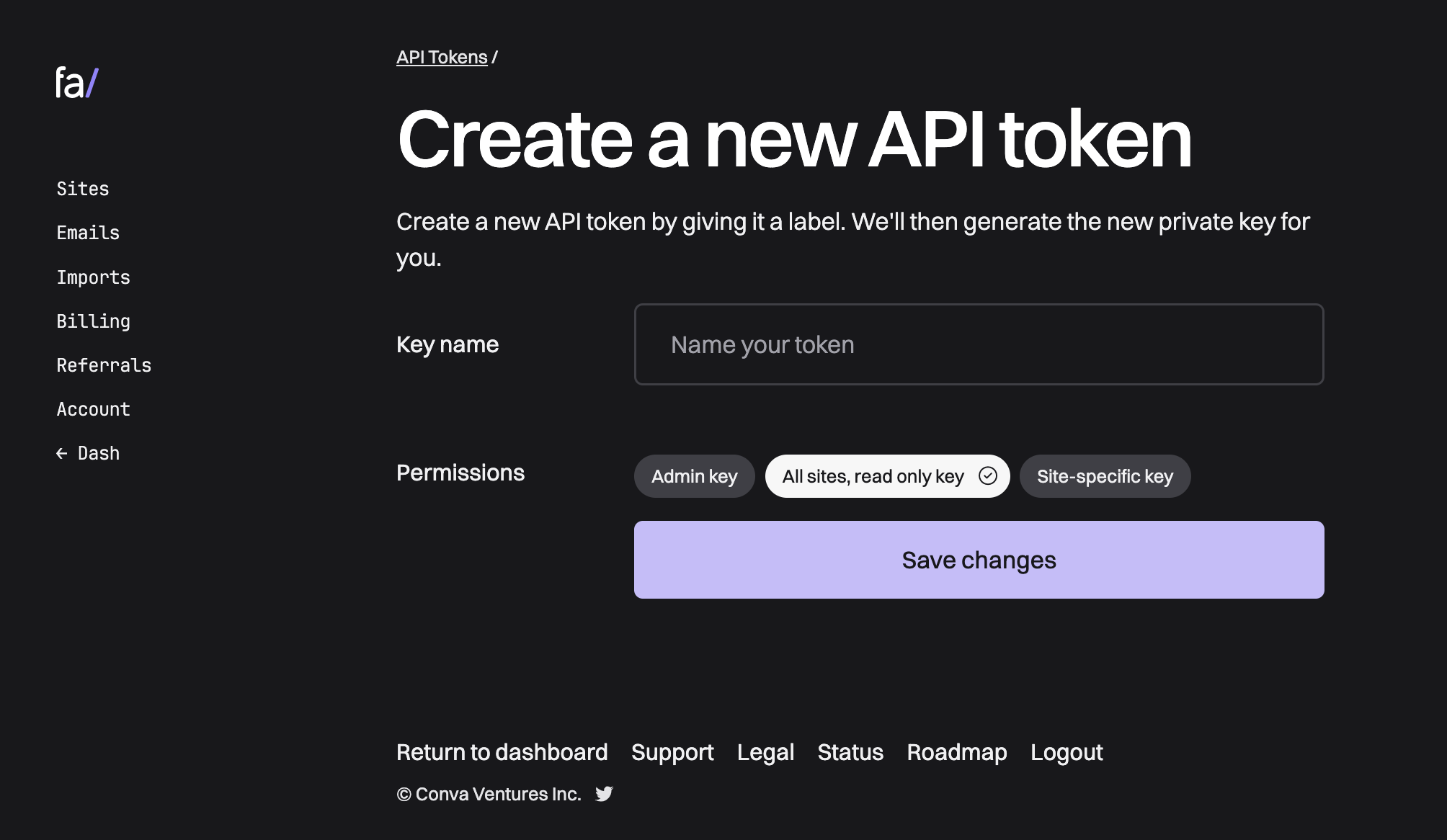
Task: Open the Support link in the footer
Action: tap(672, 752)
